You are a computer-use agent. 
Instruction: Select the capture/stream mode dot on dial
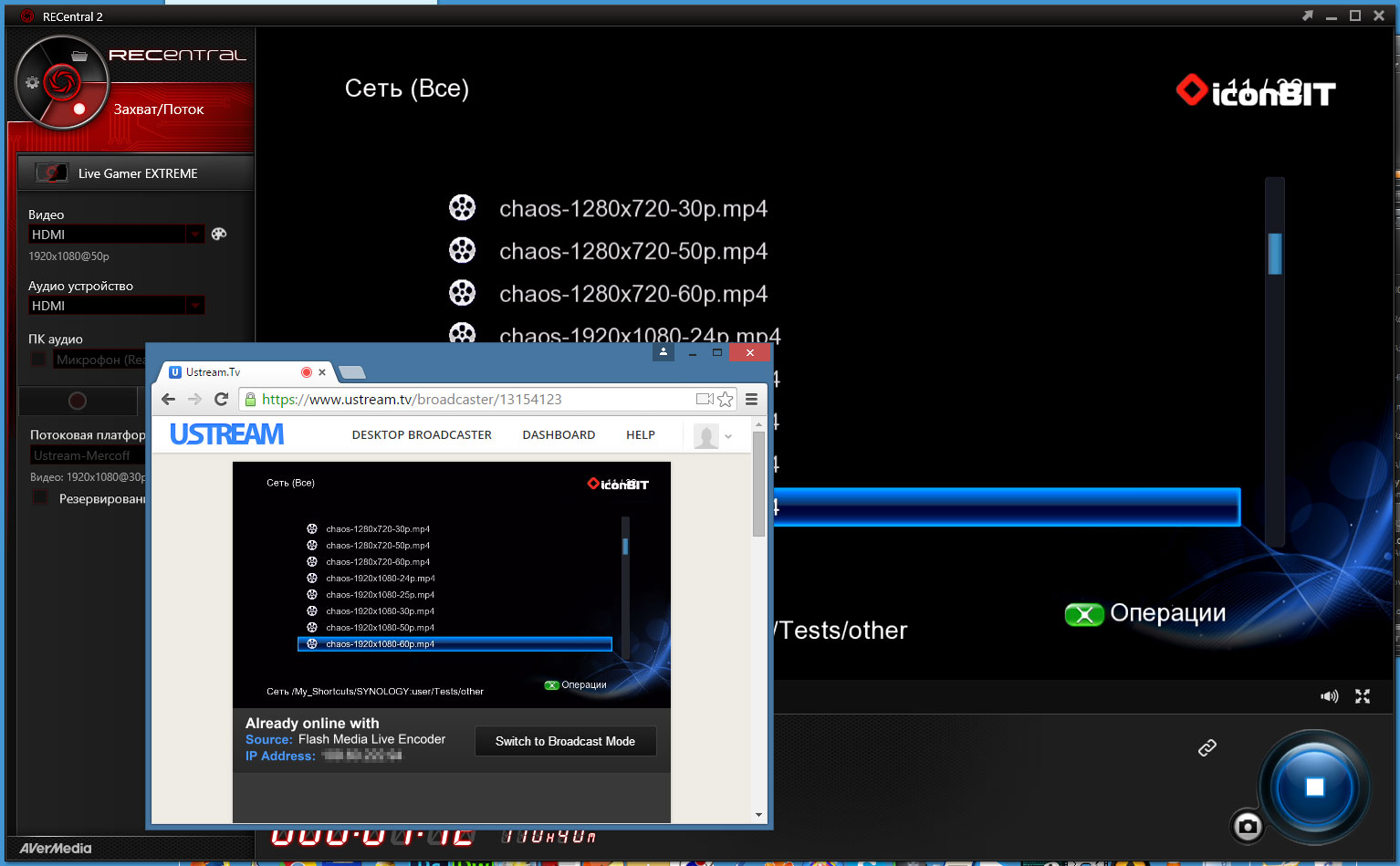[x=79, y=110]
